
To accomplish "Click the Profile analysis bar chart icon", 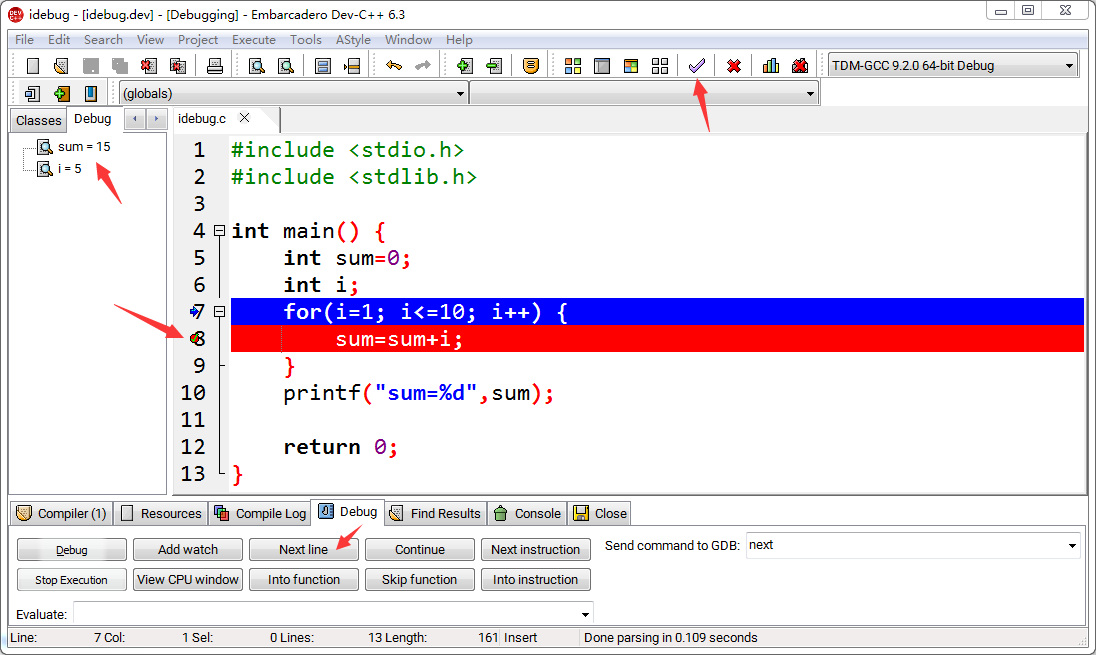I will 770,65.
